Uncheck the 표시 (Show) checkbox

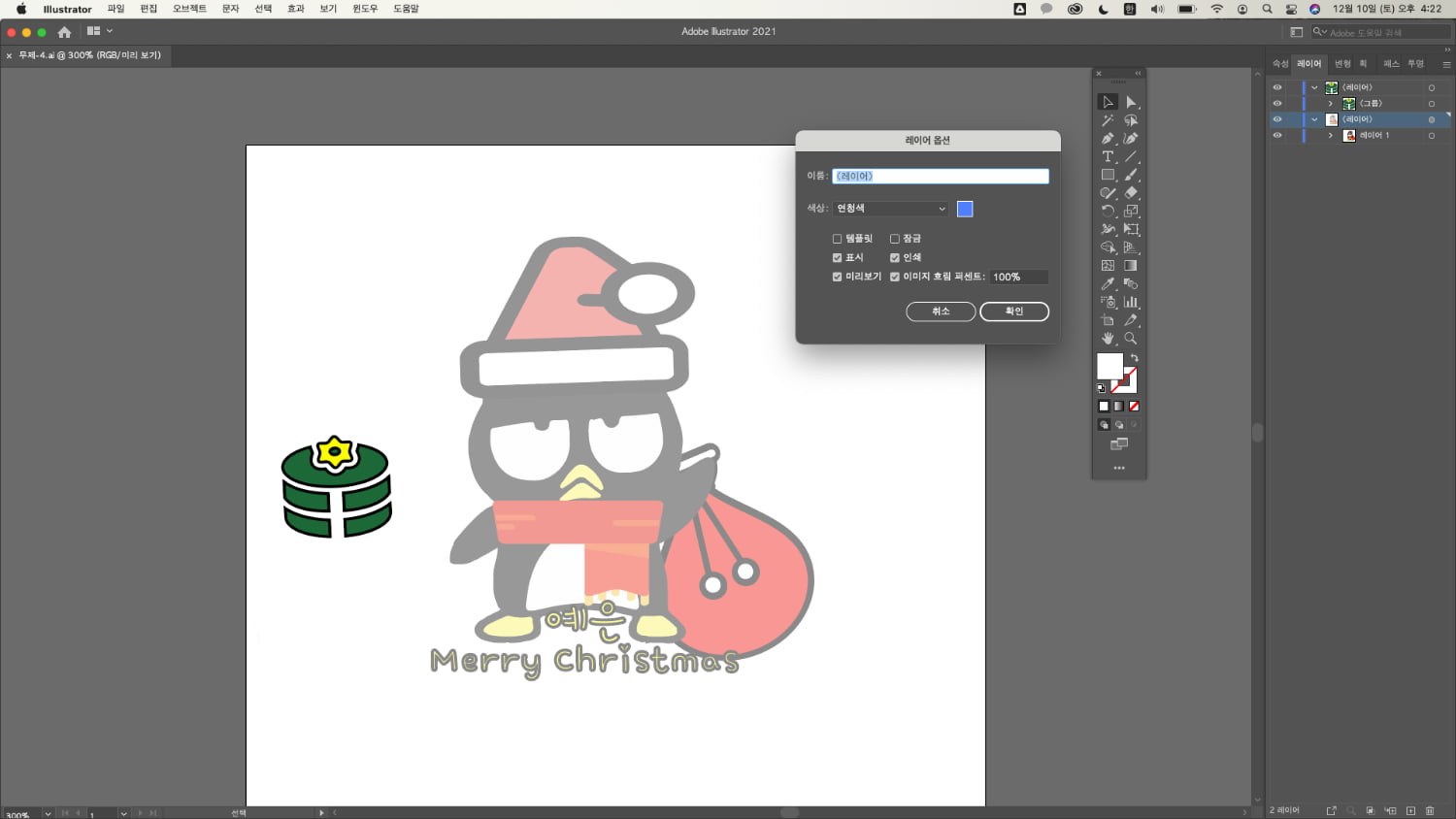click(837, 258)
